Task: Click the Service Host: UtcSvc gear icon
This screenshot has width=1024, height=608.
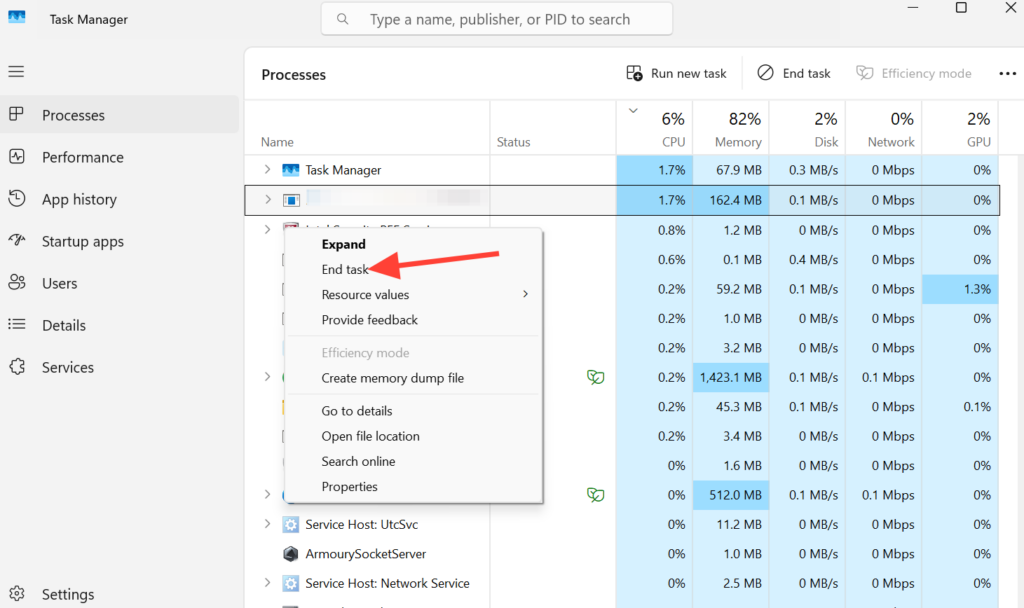Action: click(x=291, y=524)
